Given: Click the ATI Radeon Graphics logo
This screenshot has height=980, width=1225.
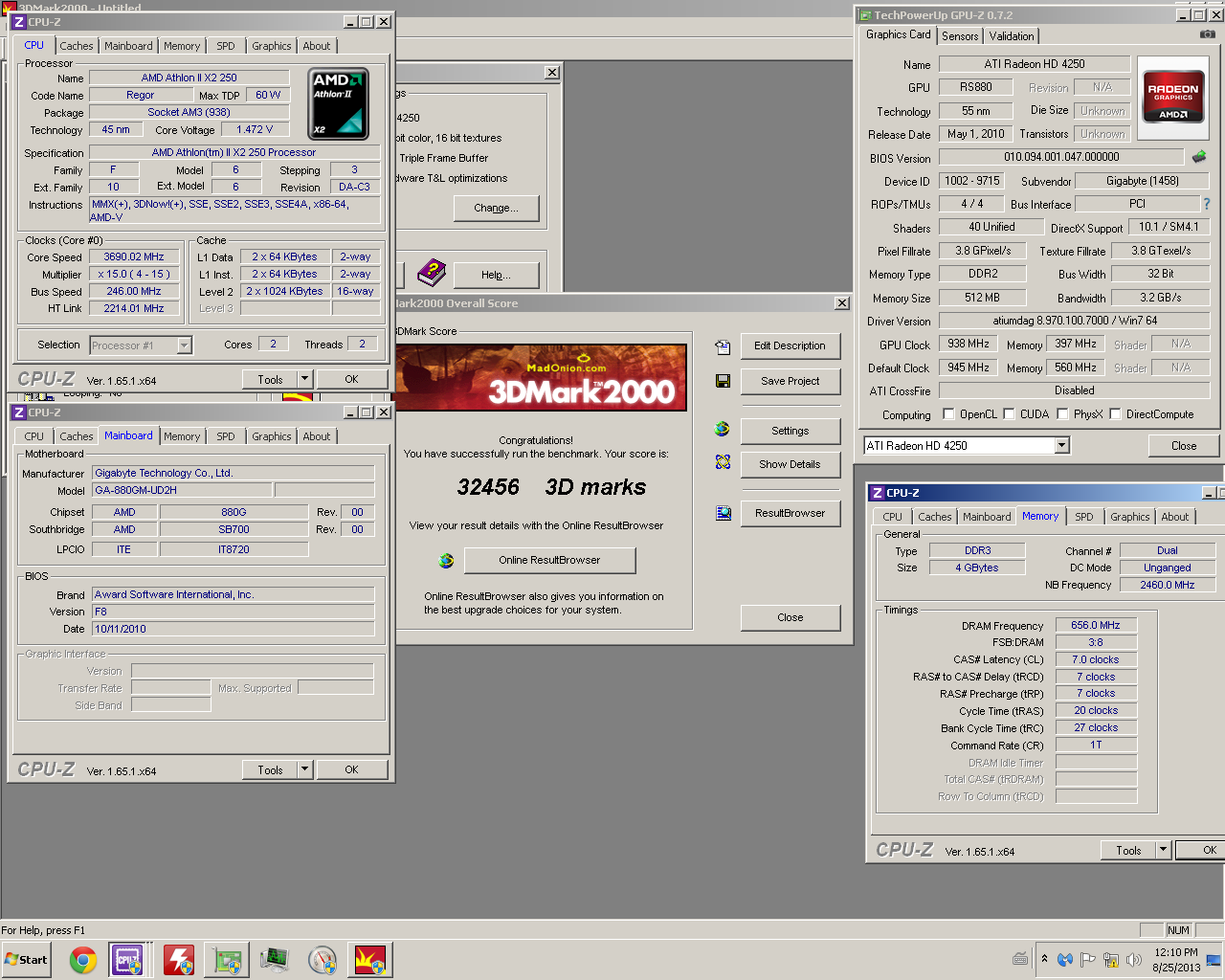Looking at the screenshot, I should tap(1173, 98).
